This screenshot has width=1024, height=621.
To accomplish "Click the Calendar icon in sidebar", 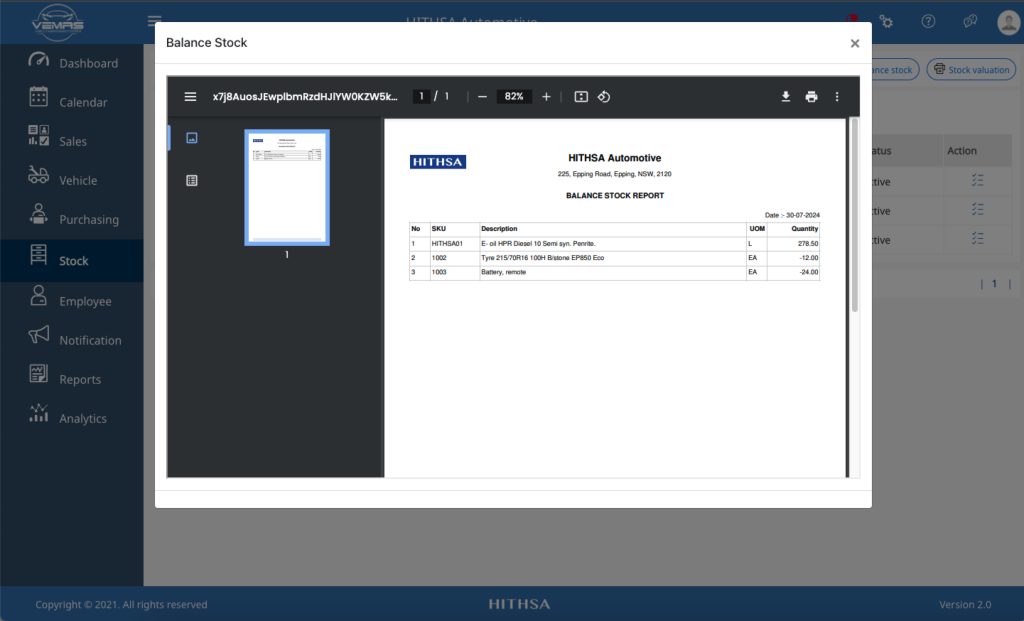I will (39, 97).
